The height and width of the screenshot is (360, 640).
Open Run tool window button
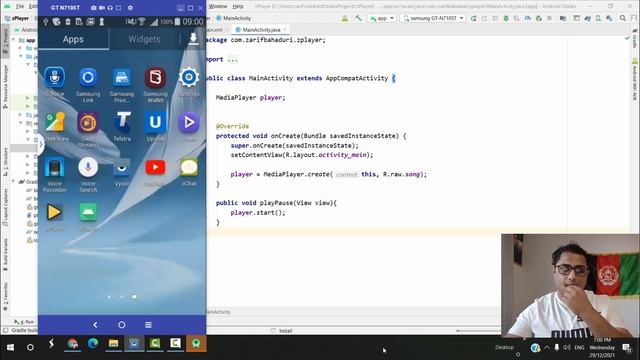click(24, 322)
